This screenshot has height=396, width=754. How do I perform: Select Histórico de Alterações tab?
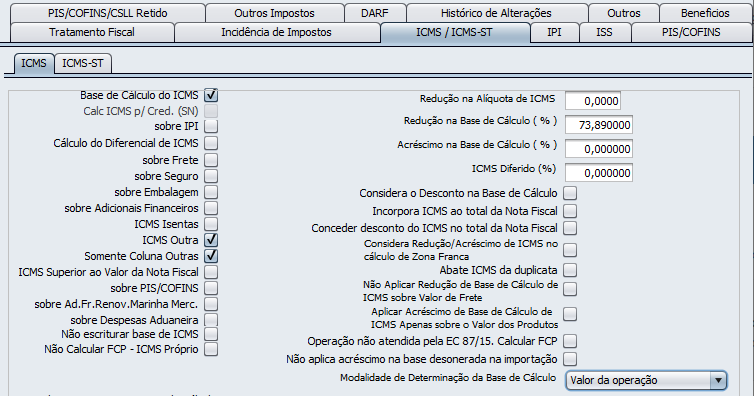(x=497, y=13)
